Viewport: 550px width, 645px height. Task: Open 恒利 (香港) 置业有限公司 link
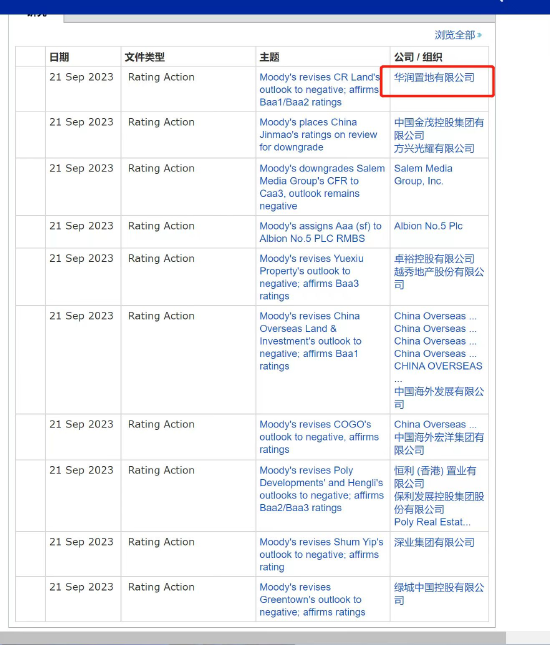pos(435,477)
